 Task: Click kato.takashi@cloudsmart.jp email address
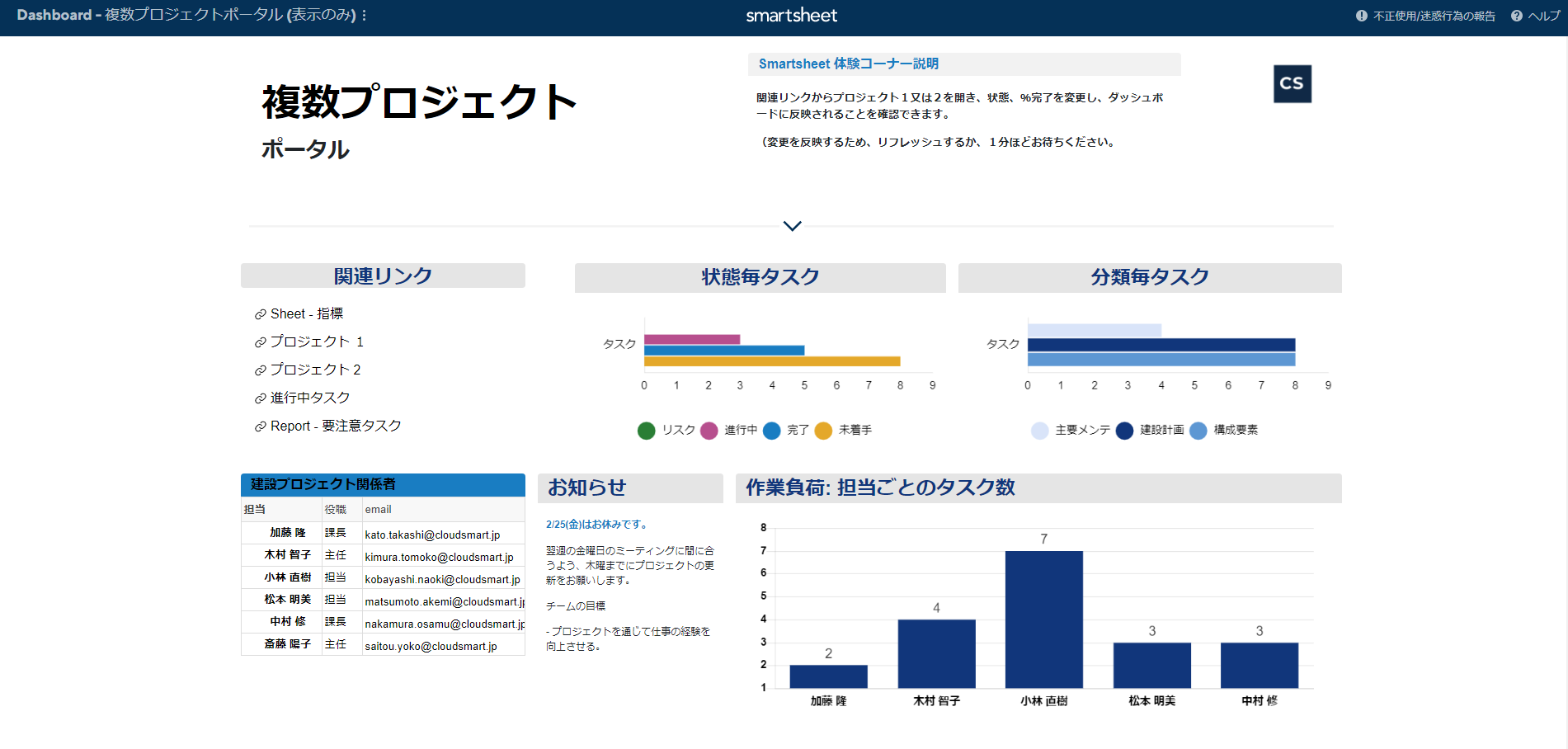click(x=431, y=535)
